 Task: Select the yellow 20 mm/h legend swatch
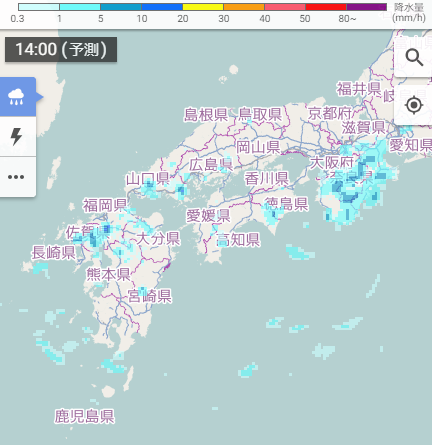pyautogui.click(x=203, y=7)
